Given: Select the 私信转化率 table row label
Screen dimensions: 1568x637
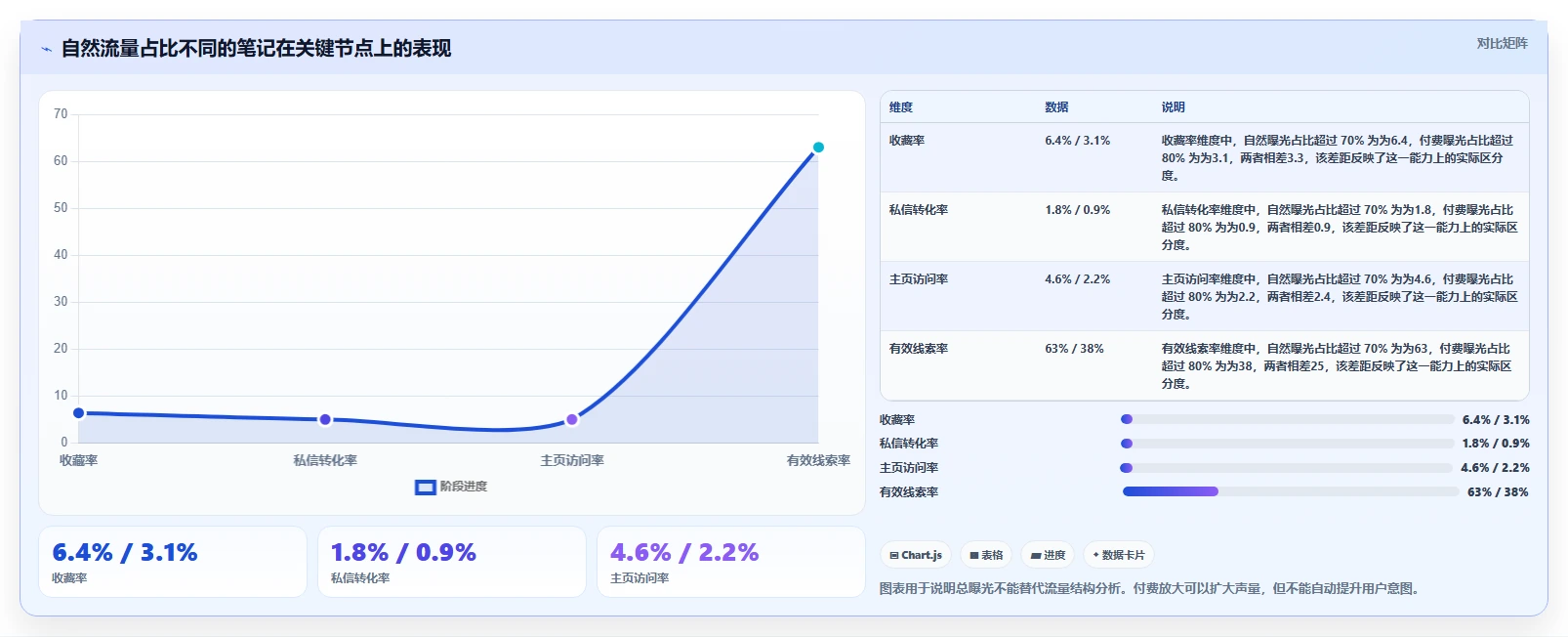Looking at the screenshot, I should coord(919,210).
